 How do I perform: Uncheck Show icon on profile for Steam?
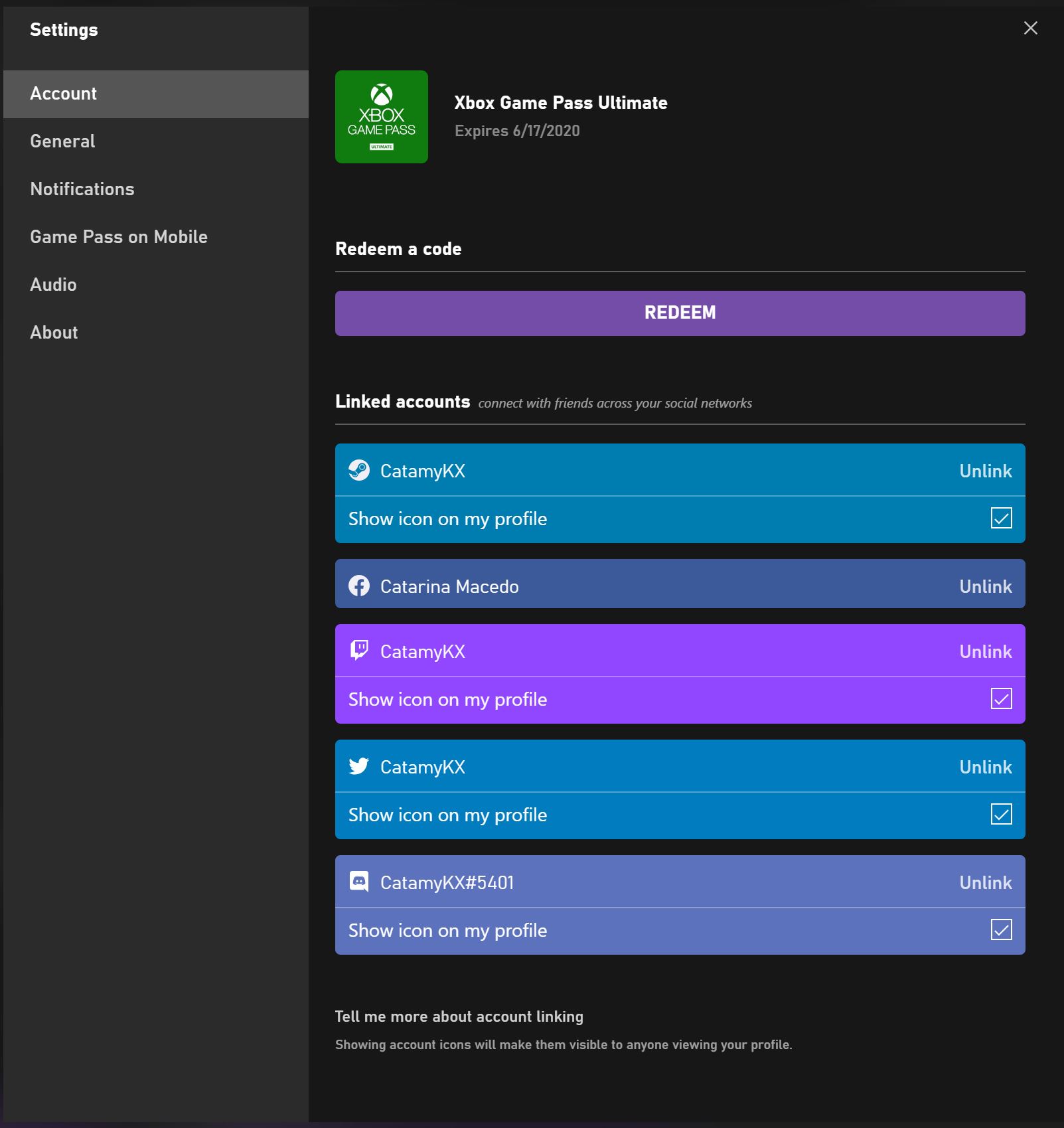pos(1001,518)
